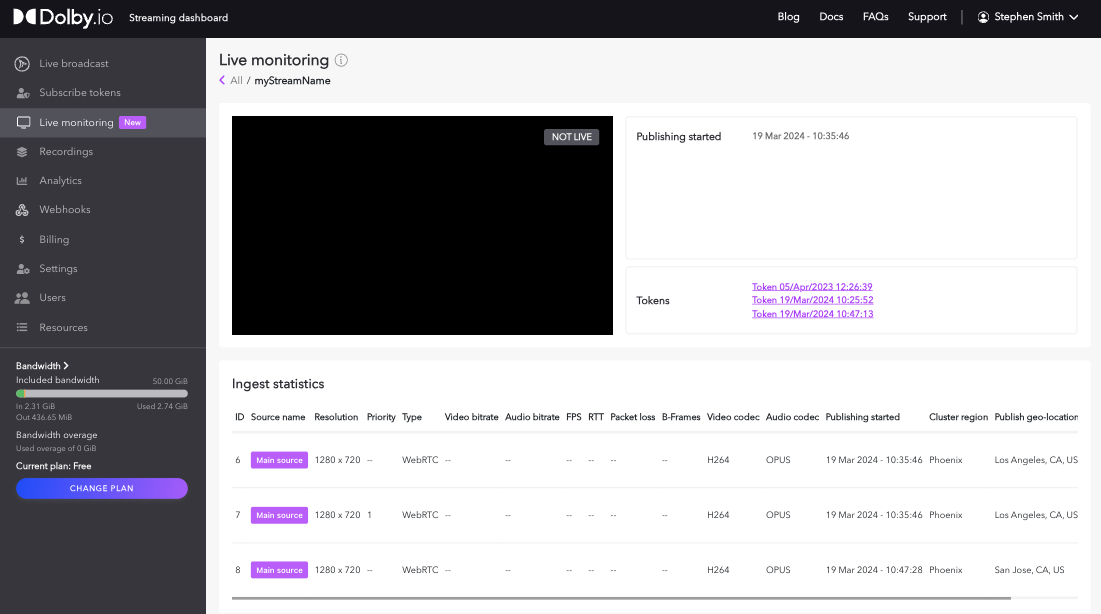Viewport: 1101px width, 614px height.
Task: Click the Ingest statistics horizontal scrollbar
Action: point(620,598)
